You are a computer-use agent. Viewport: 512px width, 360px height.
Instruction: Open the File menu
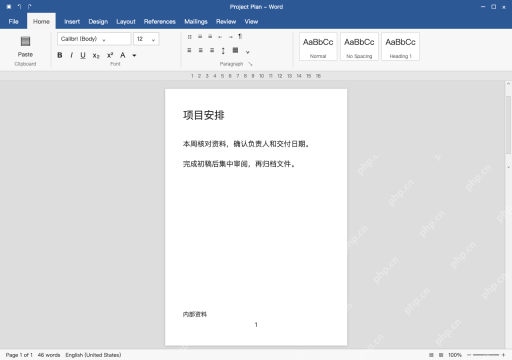[x=14, y=22]
